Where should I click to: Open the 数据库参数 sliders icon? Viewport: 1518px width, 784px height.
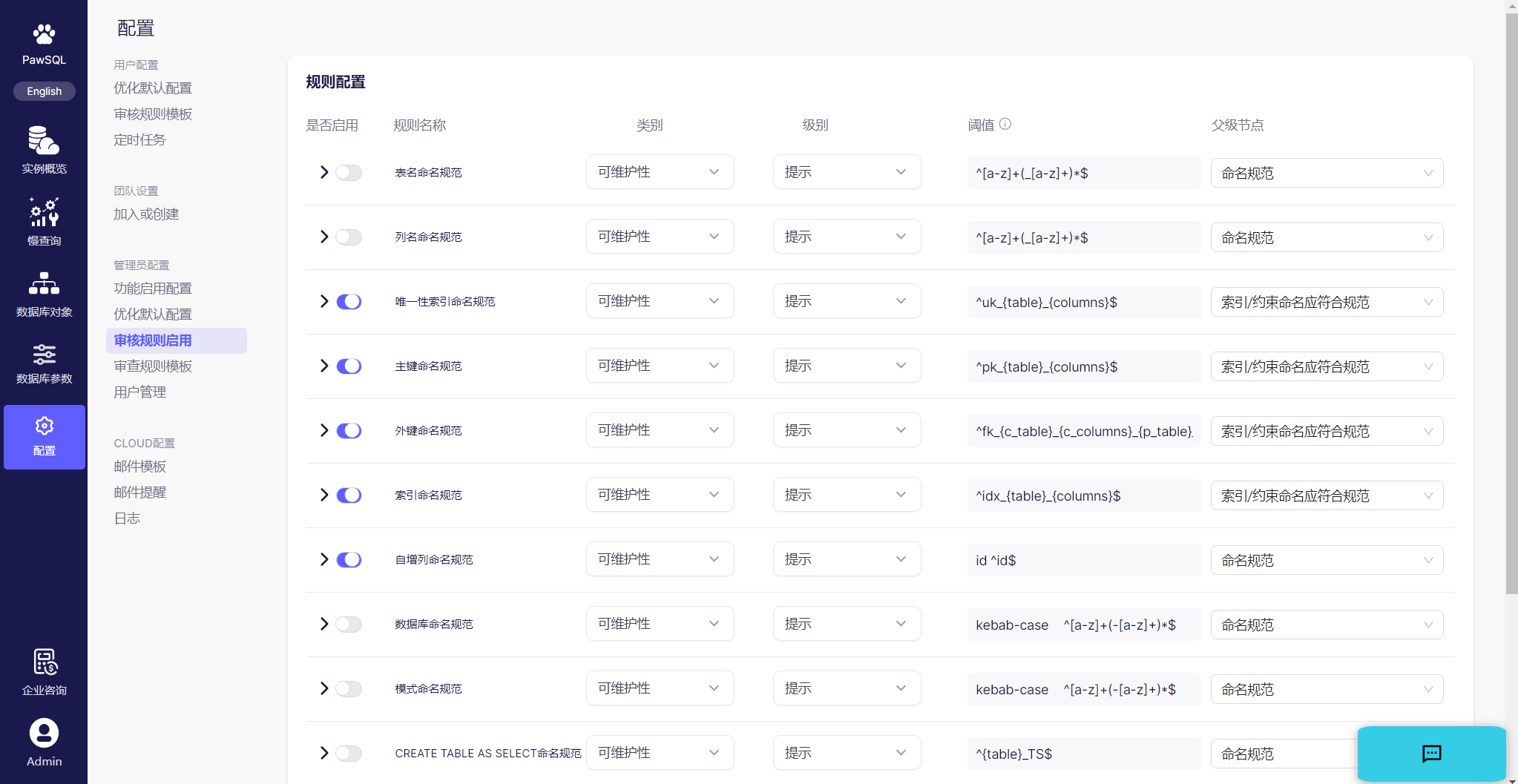[44, 355]
